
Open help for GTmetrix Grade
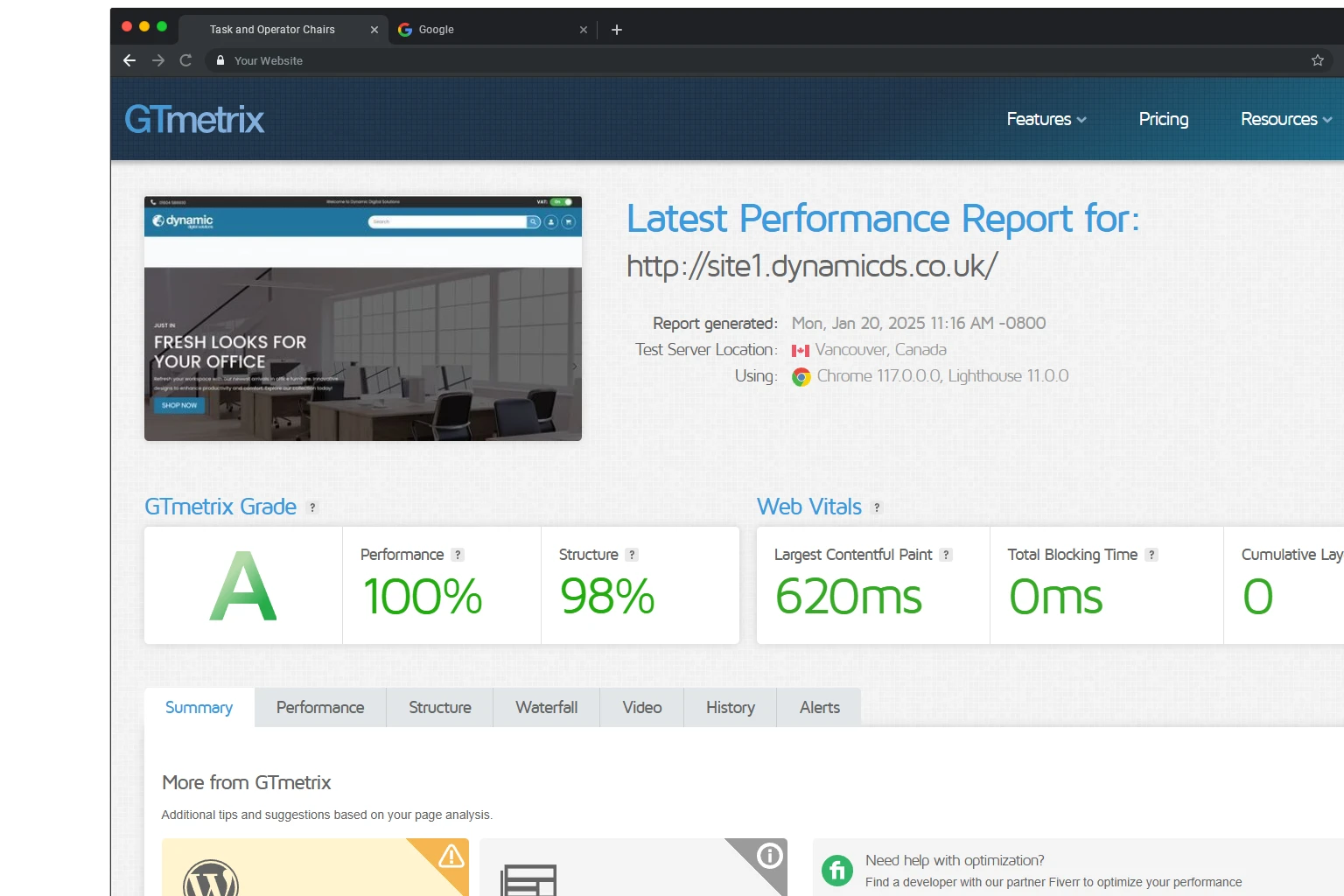point(312,507)
